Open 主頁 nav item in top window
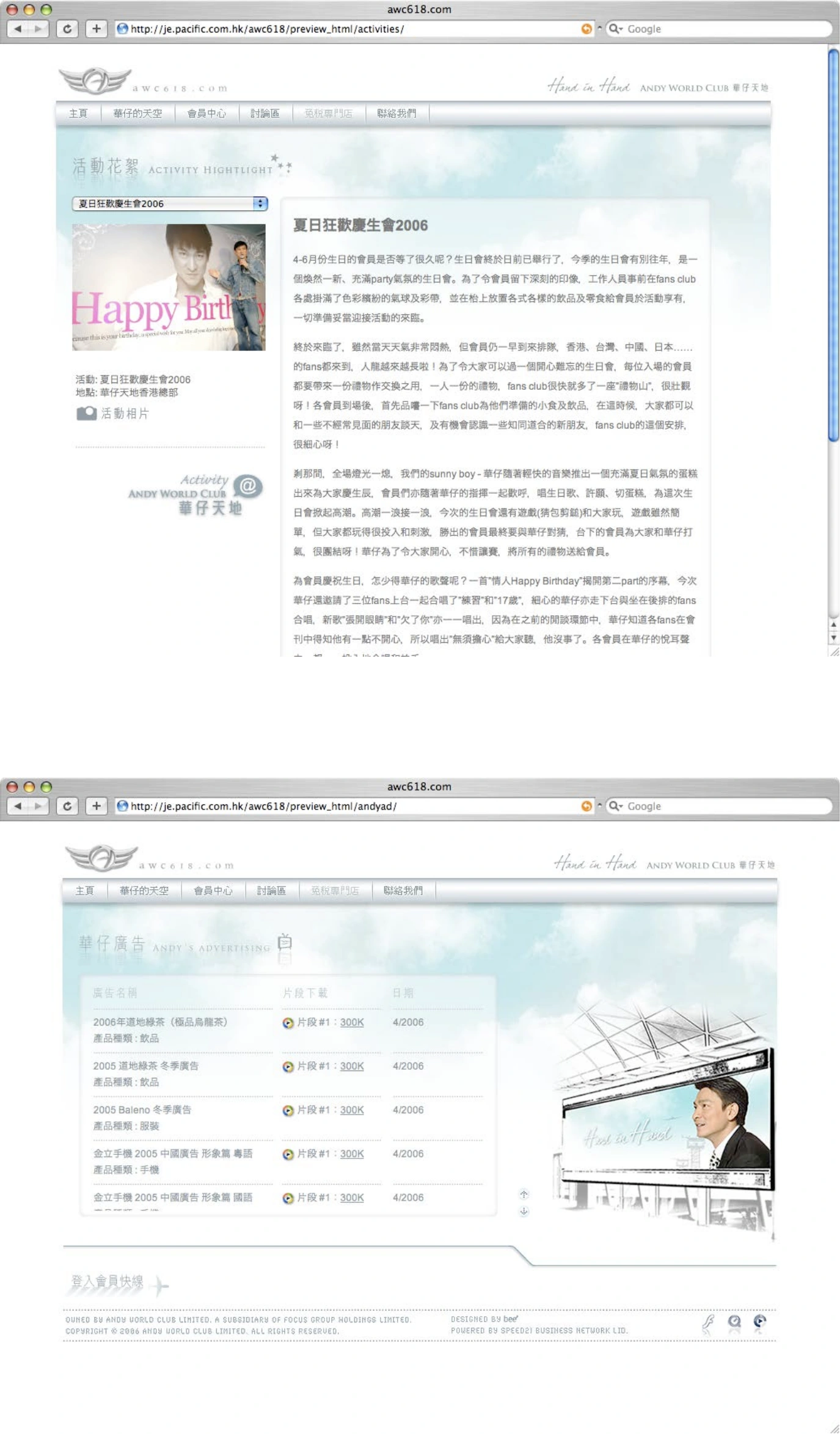 (78, 113)
